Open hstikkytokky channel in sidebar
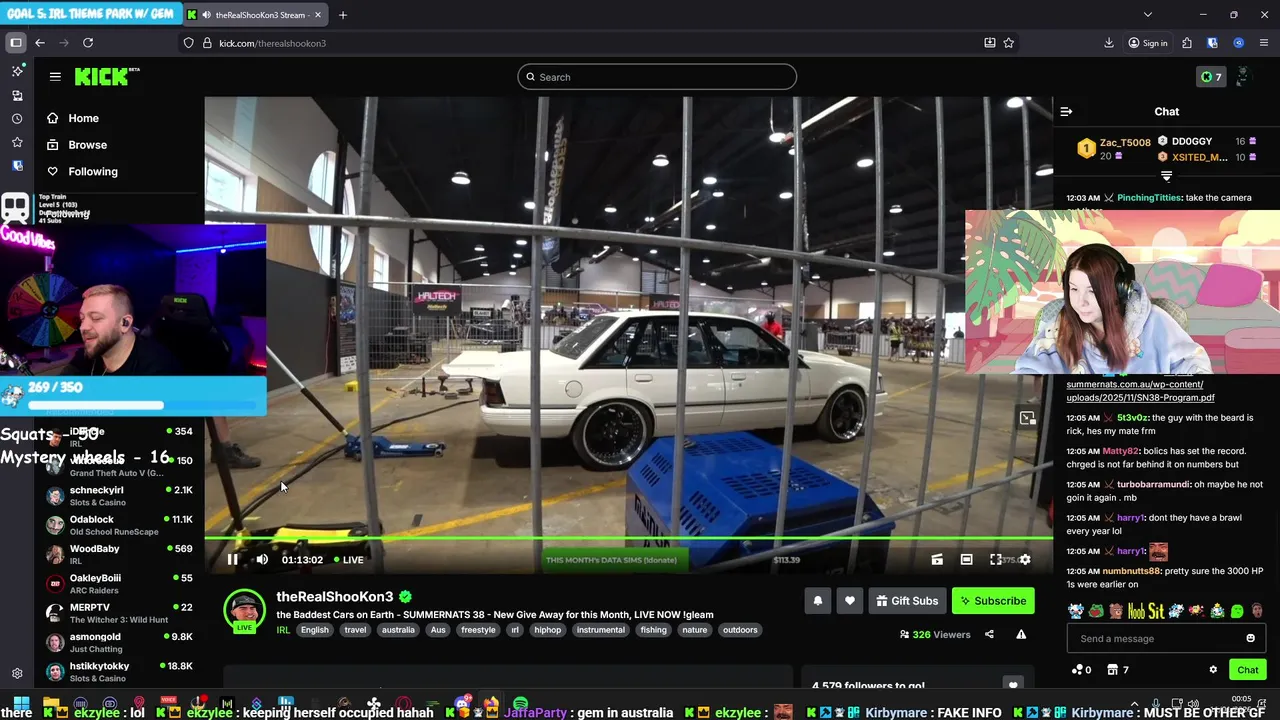 pos(120,671)
